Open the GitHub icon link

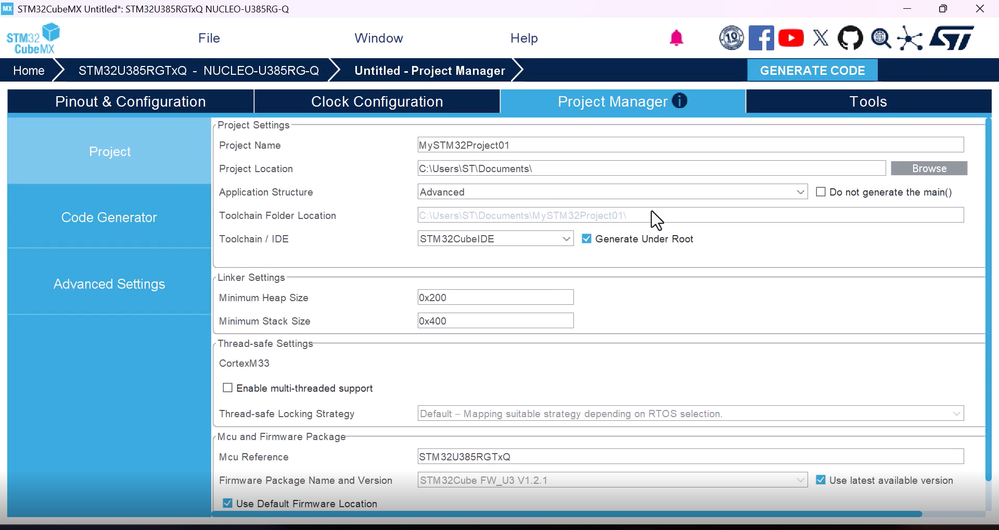850,38
